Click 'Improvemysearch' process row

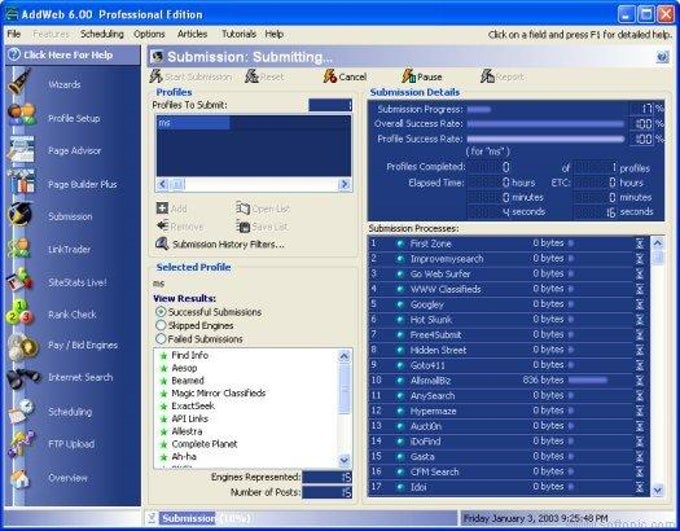508,259
